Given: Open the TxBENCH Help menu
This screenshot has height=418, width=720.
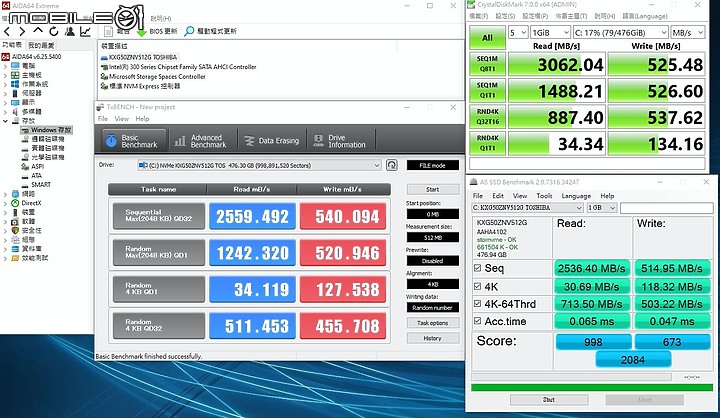Looking at the screenshot, I should tap(142, 119).
